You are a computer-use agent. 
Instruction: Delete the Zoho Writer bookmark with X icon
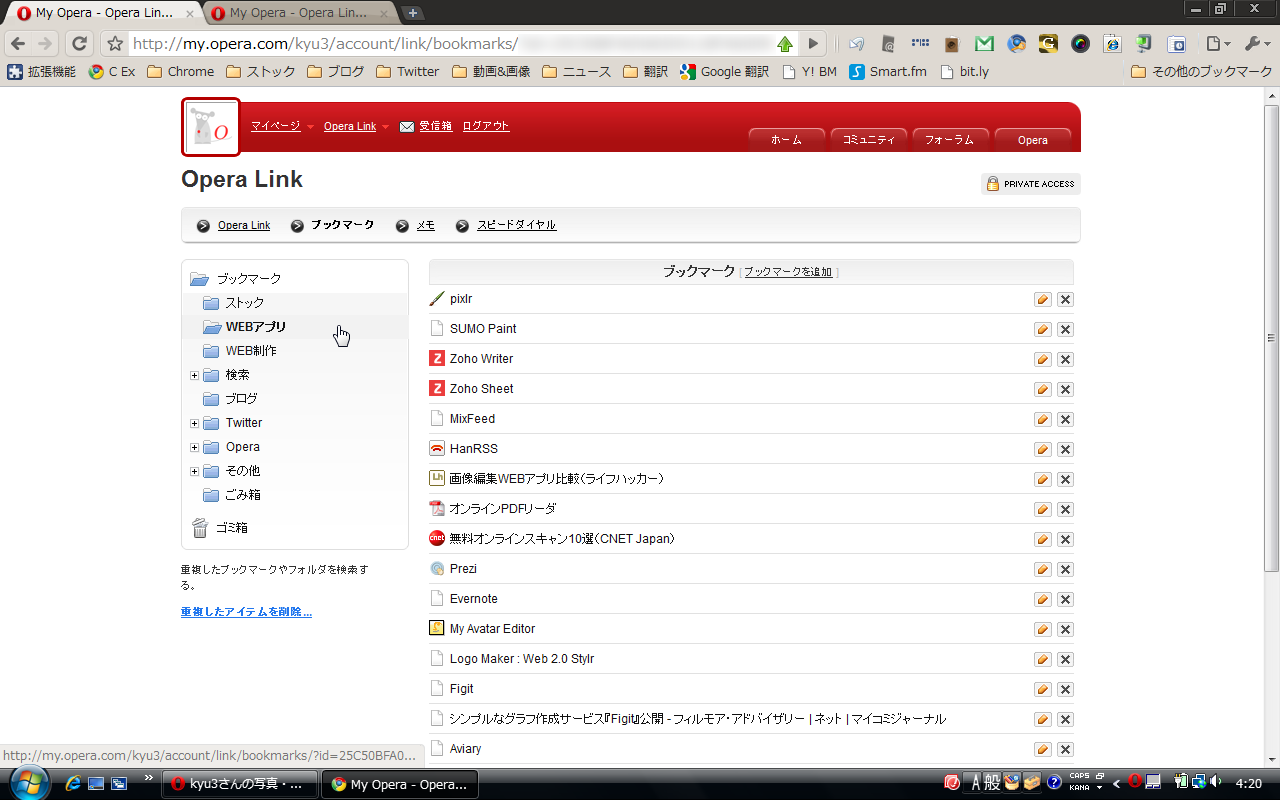[x=1065, y=359]
